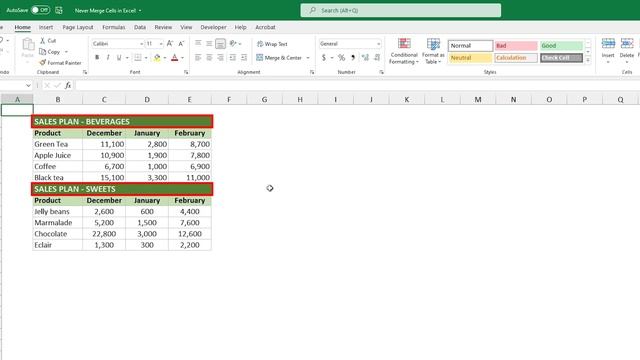Click the Borders icon

138,58
